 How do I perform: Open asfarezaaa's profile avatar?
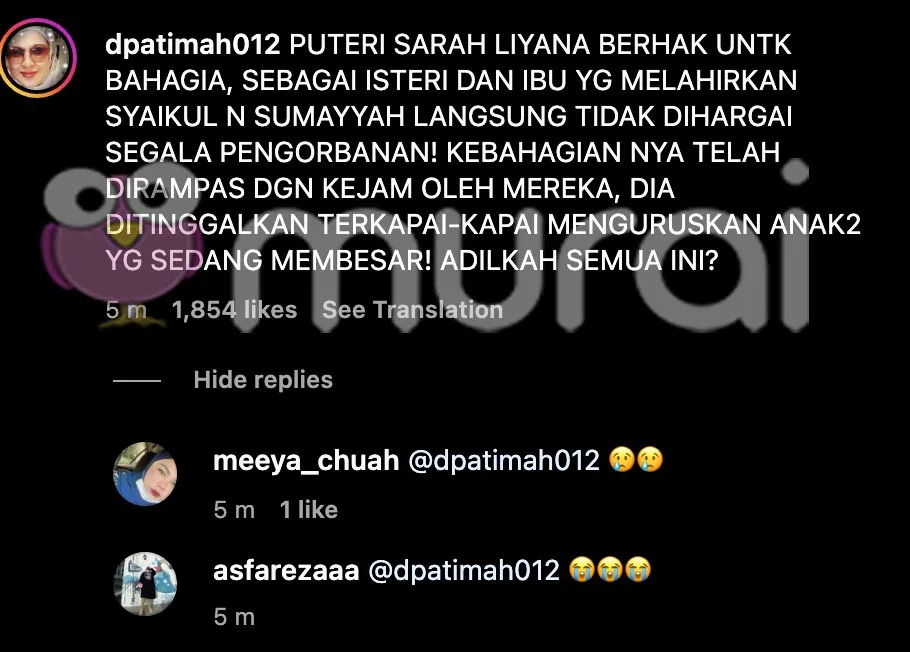(145, 583)
